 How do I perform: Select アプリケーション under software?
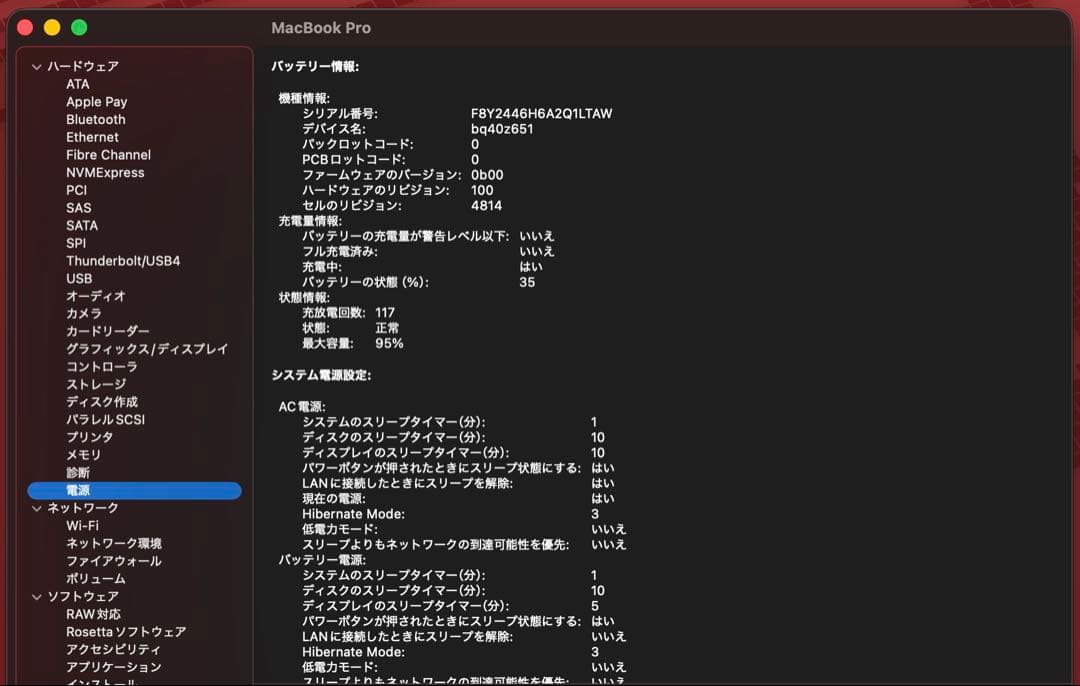114,667
